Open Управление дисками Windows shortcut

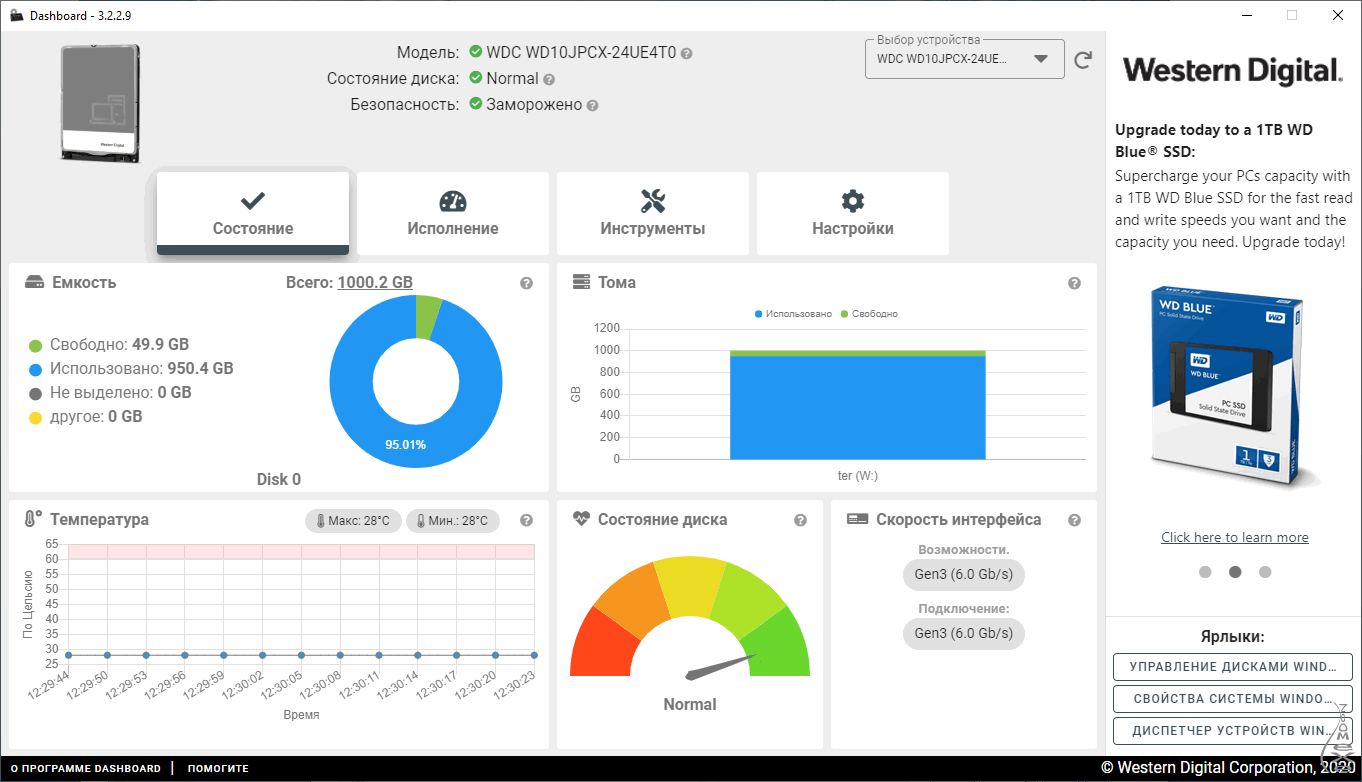1233,667
